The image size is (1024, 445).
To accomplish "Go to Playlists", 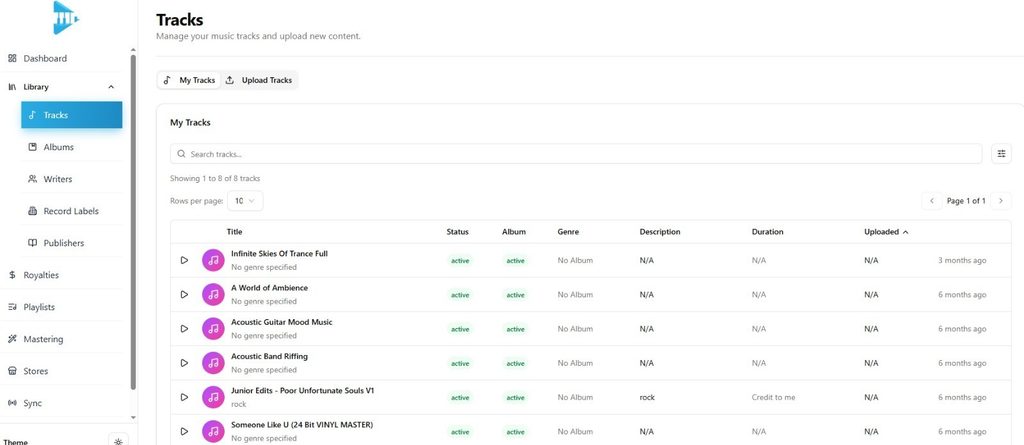I will click(39, 307).
